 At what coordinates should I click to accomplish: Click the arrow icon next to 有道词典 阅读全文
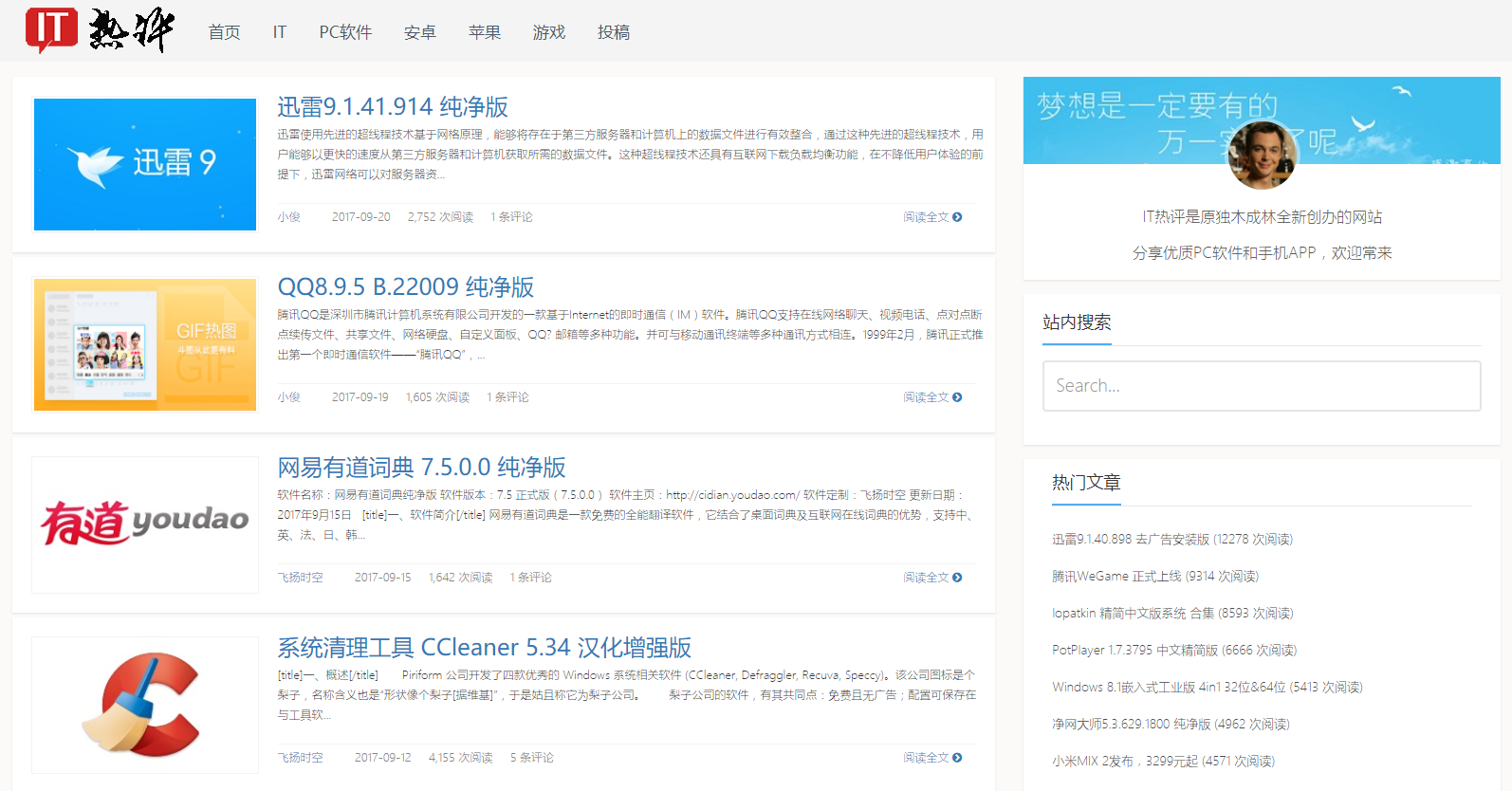[957, 578]
